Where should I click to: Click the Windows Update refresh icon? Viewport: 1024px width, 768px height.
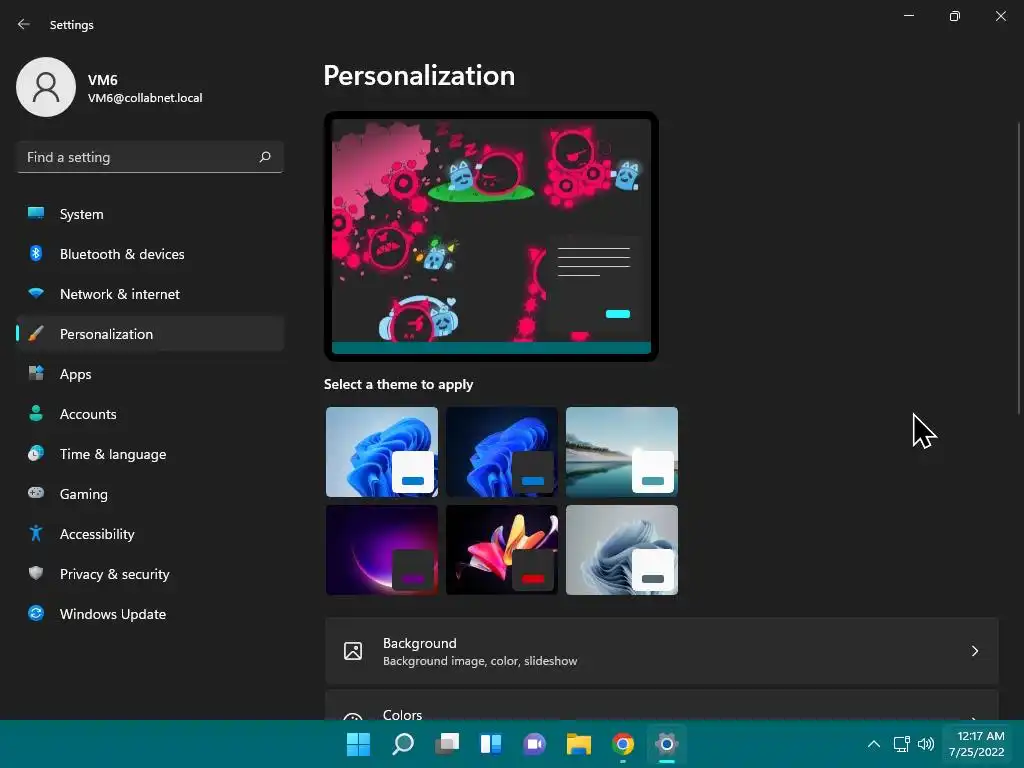click(x=36, y=613)
